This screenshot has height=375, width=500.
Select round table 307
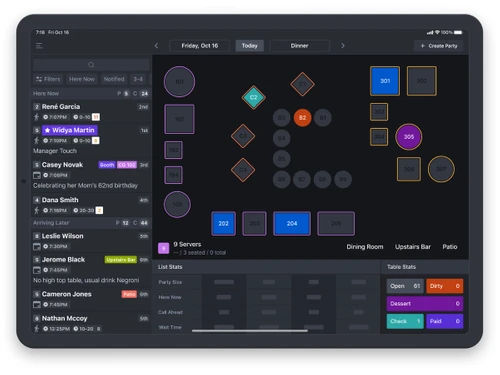pos(441,169)
